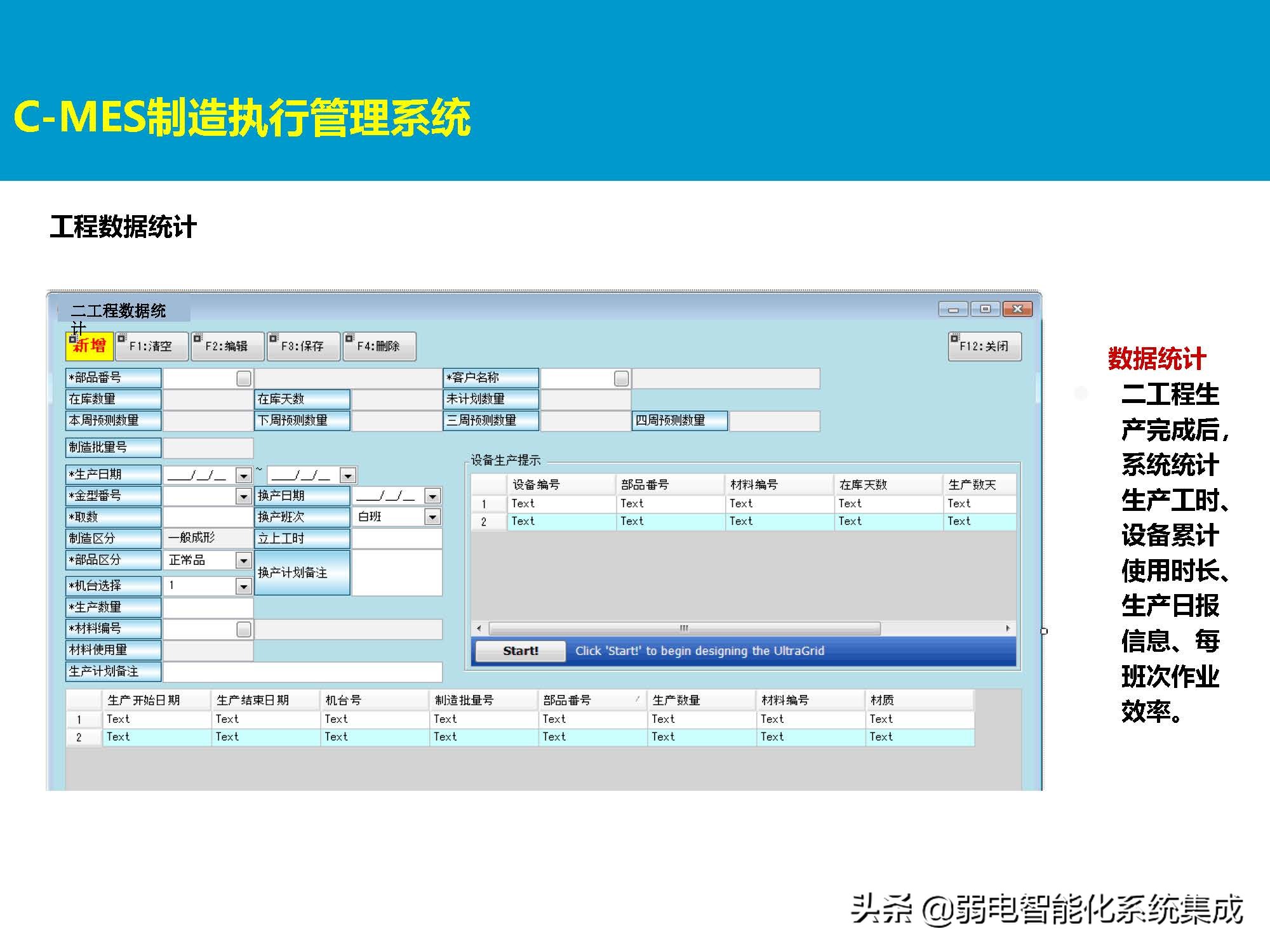The width and height of the screenshot is (1270, 952).
Task: Click the Start! button in UltraGrid
Action: click(x=521, y=651)
